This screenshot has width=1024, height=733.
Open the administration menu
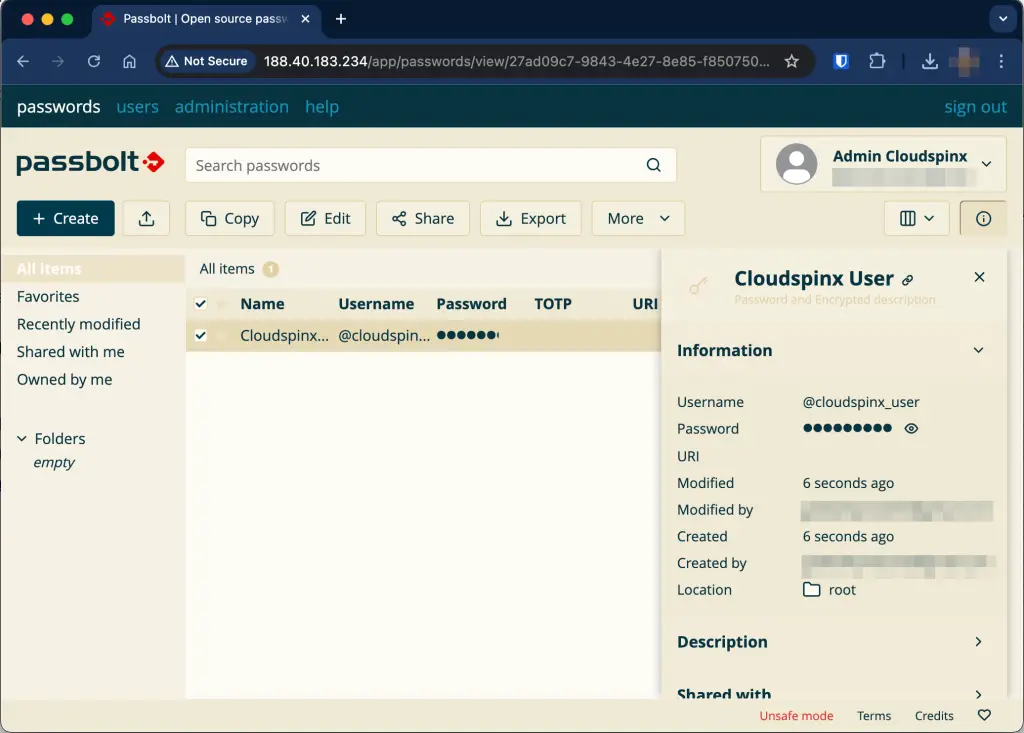click(x=232, y=107)
